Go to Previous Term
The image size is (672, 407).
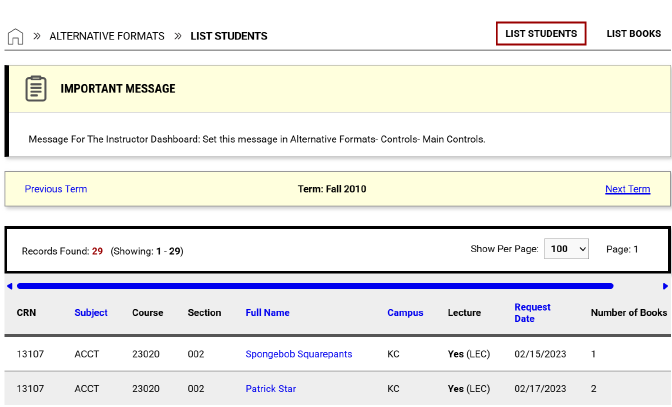56,189
